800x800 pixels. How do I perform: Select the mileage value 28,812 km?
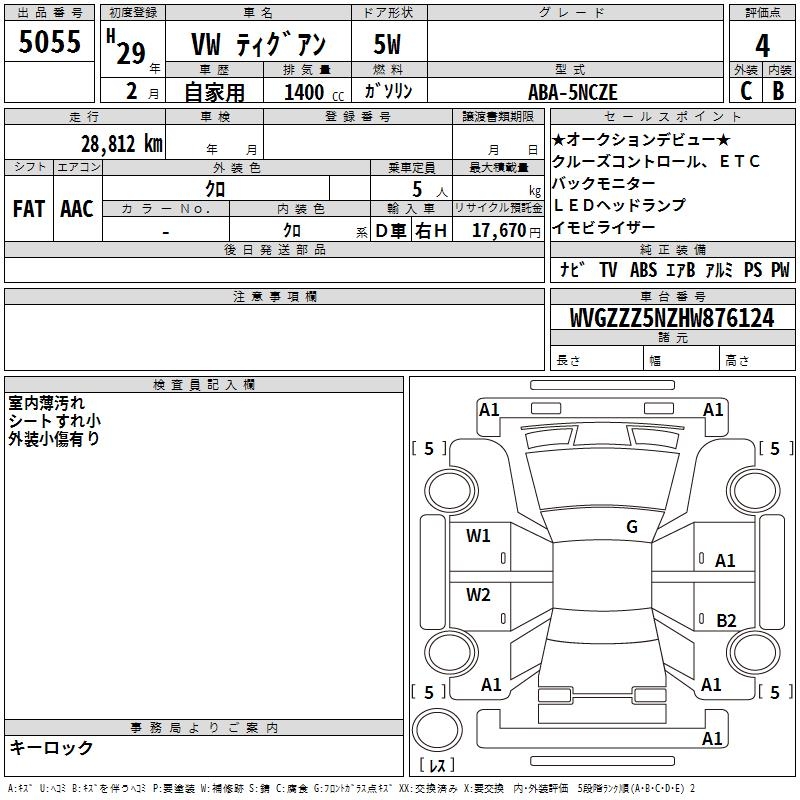pyautogui.click(x=121, y=143)
